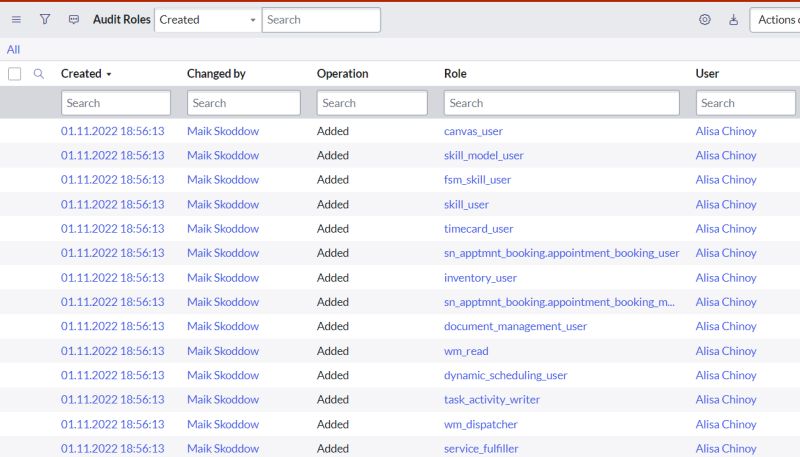The height and width of the screenshot is (457, 800).
Task: Click the User column header
Action: point(707,74)
